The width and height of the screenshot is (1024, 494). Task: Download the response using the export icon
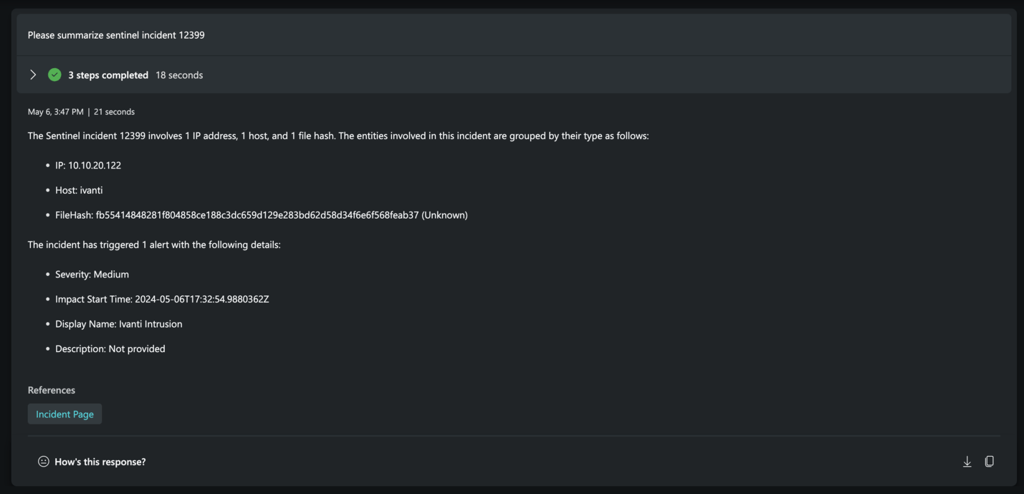[x=967, y=462]
